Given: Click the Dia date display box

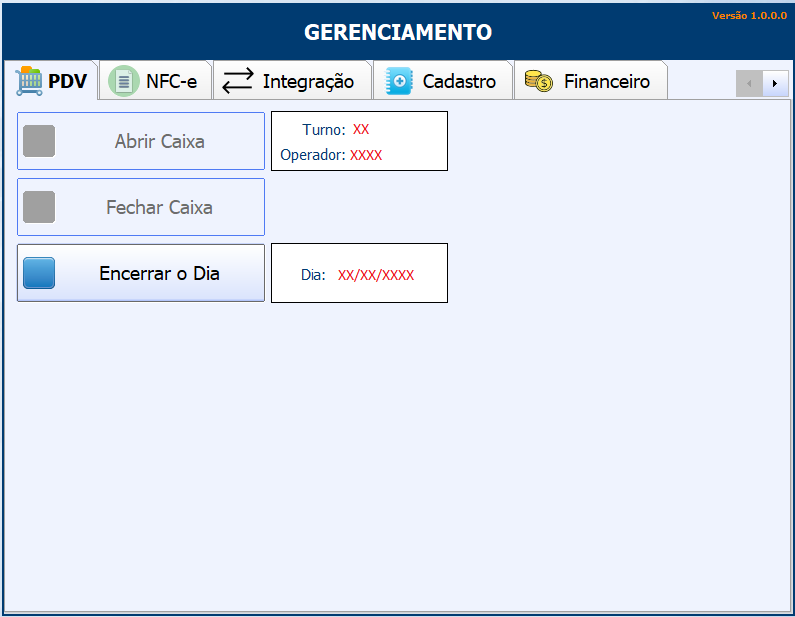Looking at the screenshot, I should [359, 273].
